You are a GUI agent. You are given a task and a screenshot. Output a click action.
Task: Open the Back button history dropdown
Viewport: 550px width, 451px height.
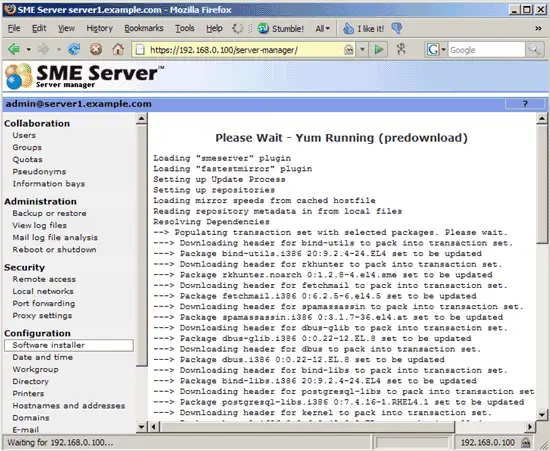coord(28,50)
